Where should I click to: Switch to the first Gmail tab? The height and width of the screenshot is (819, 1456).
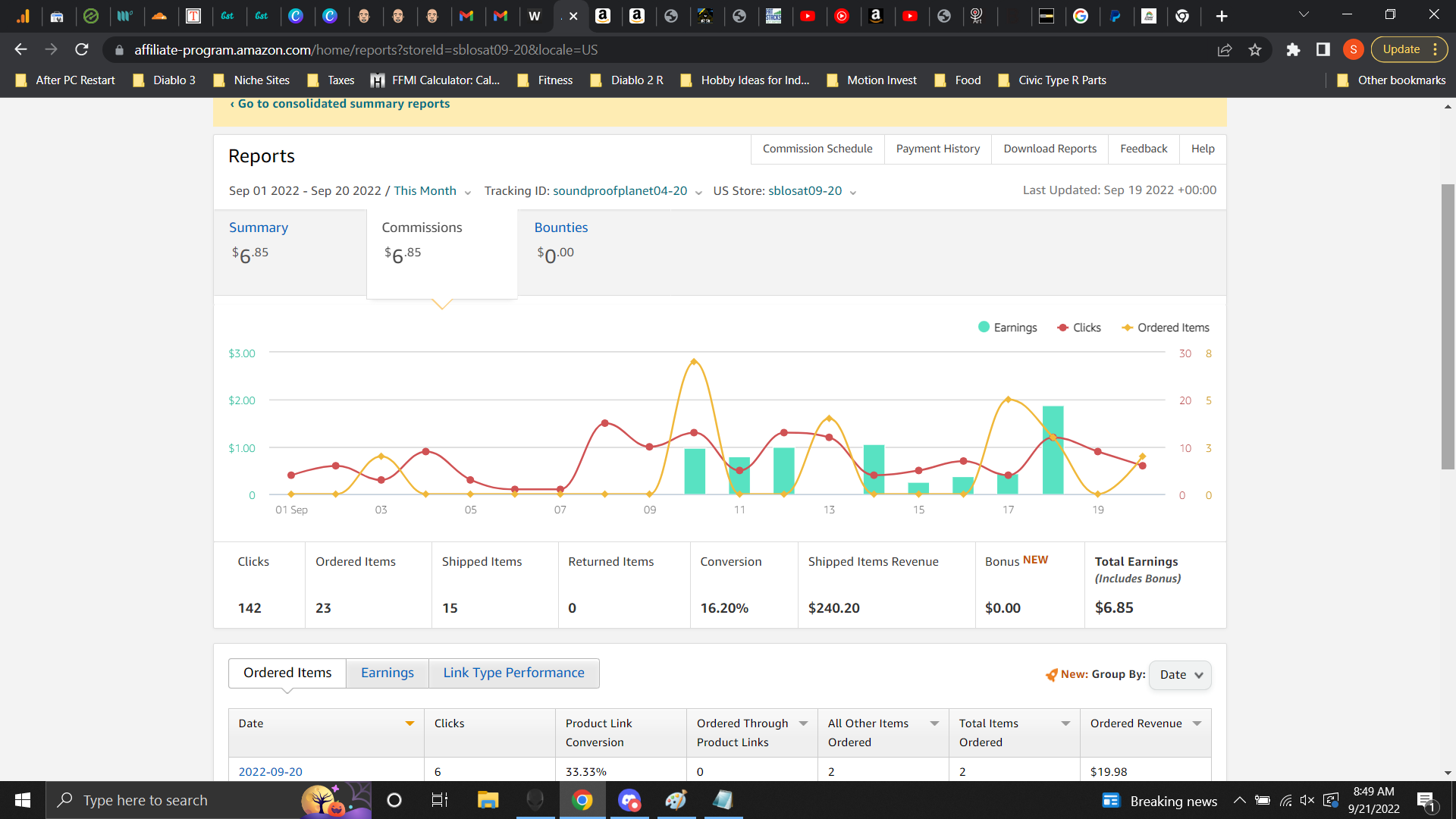pos(466,16)
